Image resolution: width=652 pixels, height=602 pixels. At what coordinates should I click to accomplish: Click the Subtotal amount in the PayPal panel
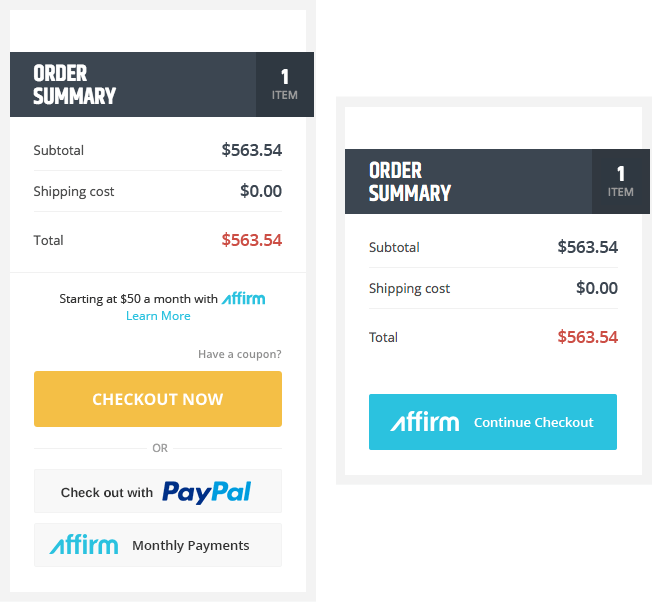click(x=251, y=151)
